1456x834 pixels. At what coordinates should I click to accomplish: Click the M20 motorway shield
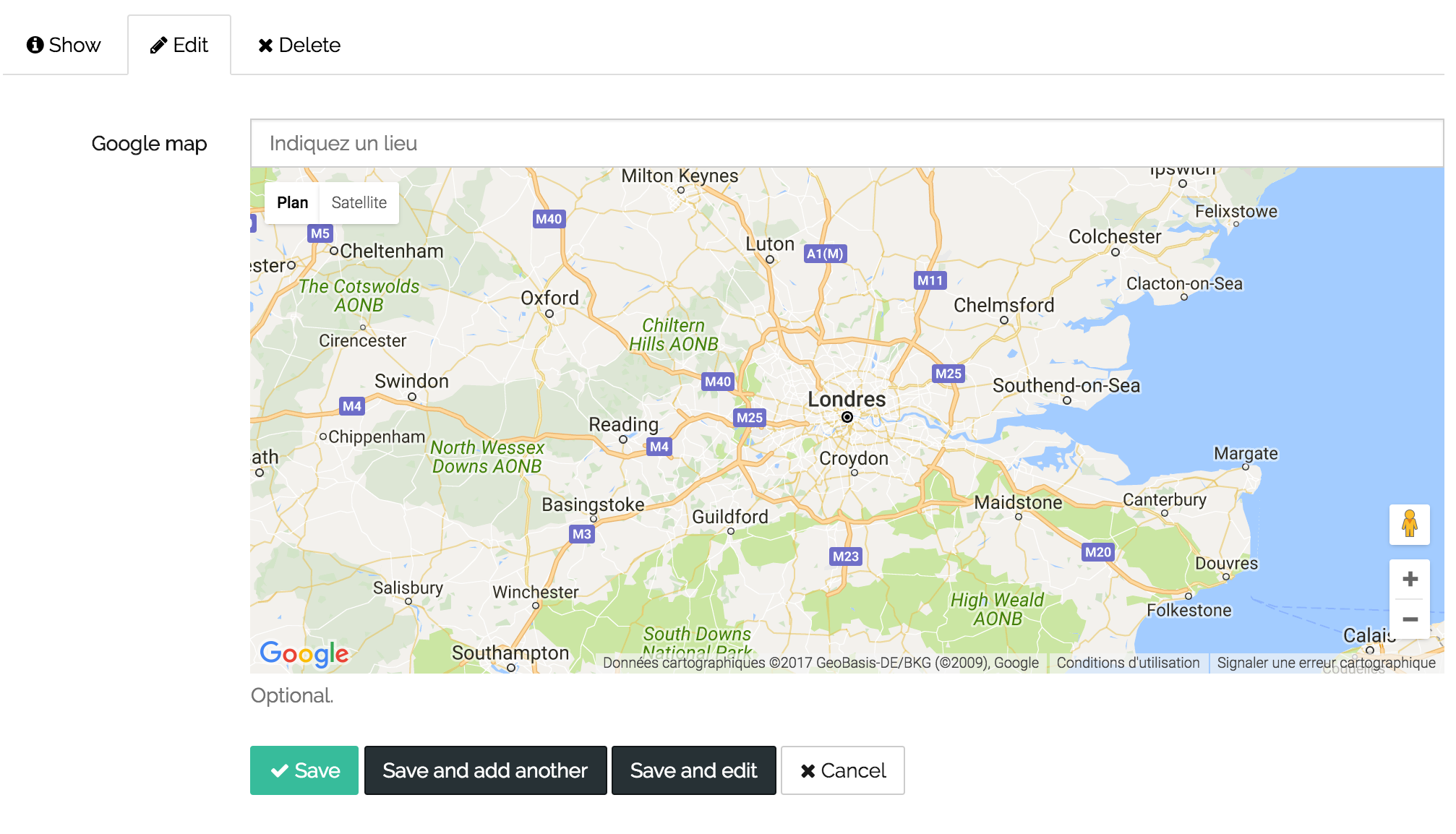tap(1097, 552)
